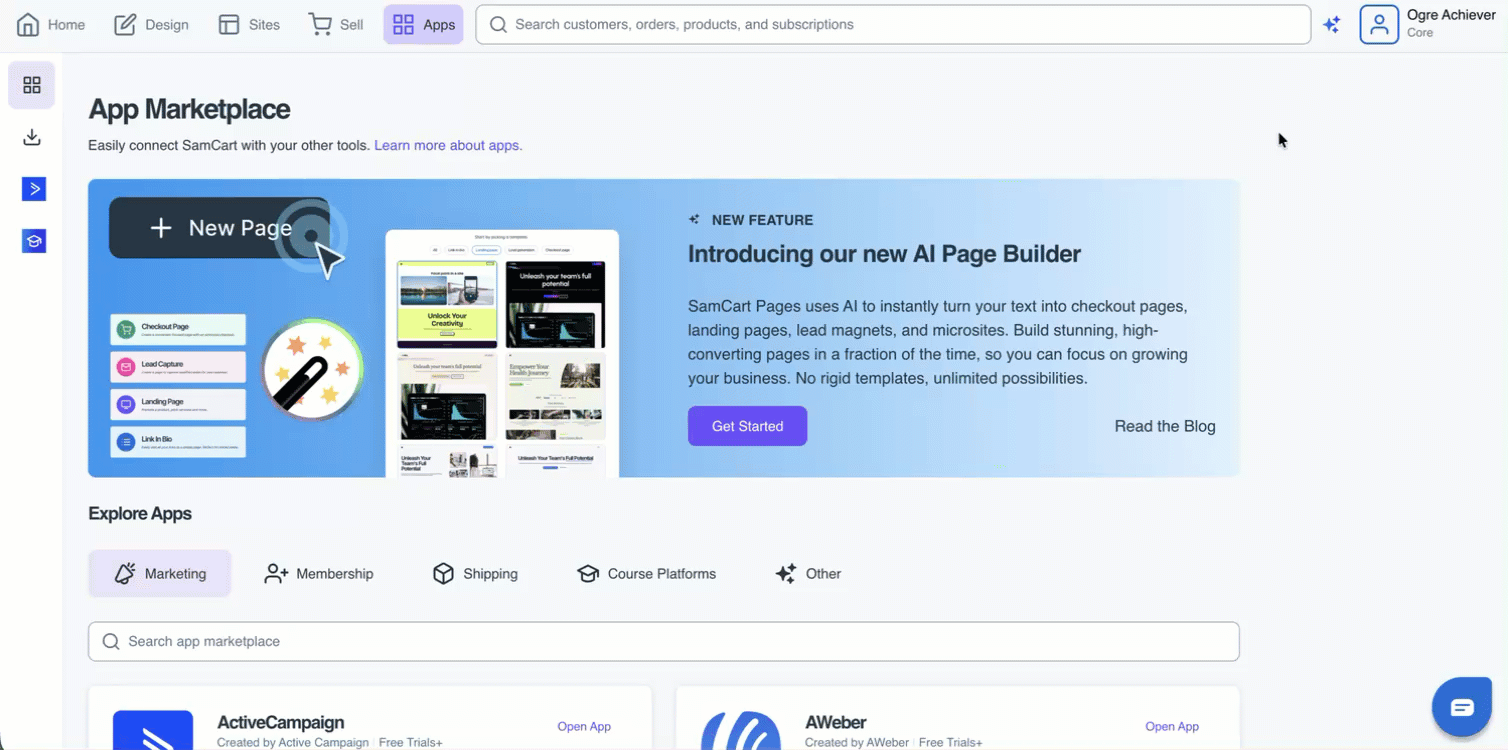Click the ActiveCampaign app title
This screenshot has width=1508, height=750.
(x=281, y=722)
